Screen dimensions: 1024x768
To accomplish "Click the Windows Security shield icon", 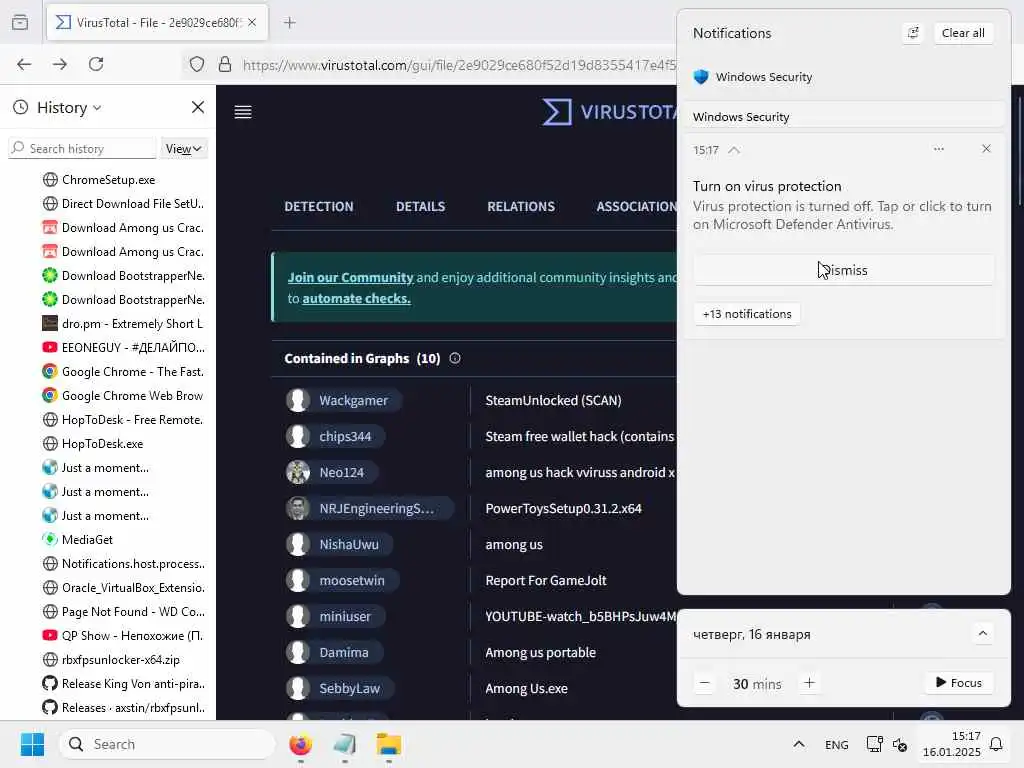I will [x=701, y=77].
